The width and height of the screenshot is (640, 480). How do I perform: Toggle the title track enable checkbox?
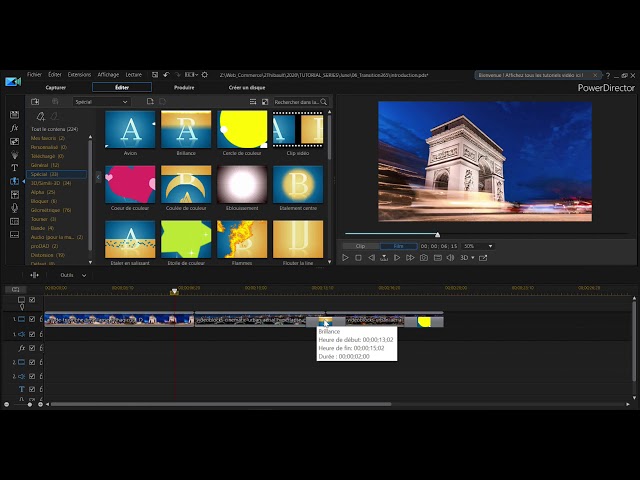pyautogui.click(x=32, y=389)
